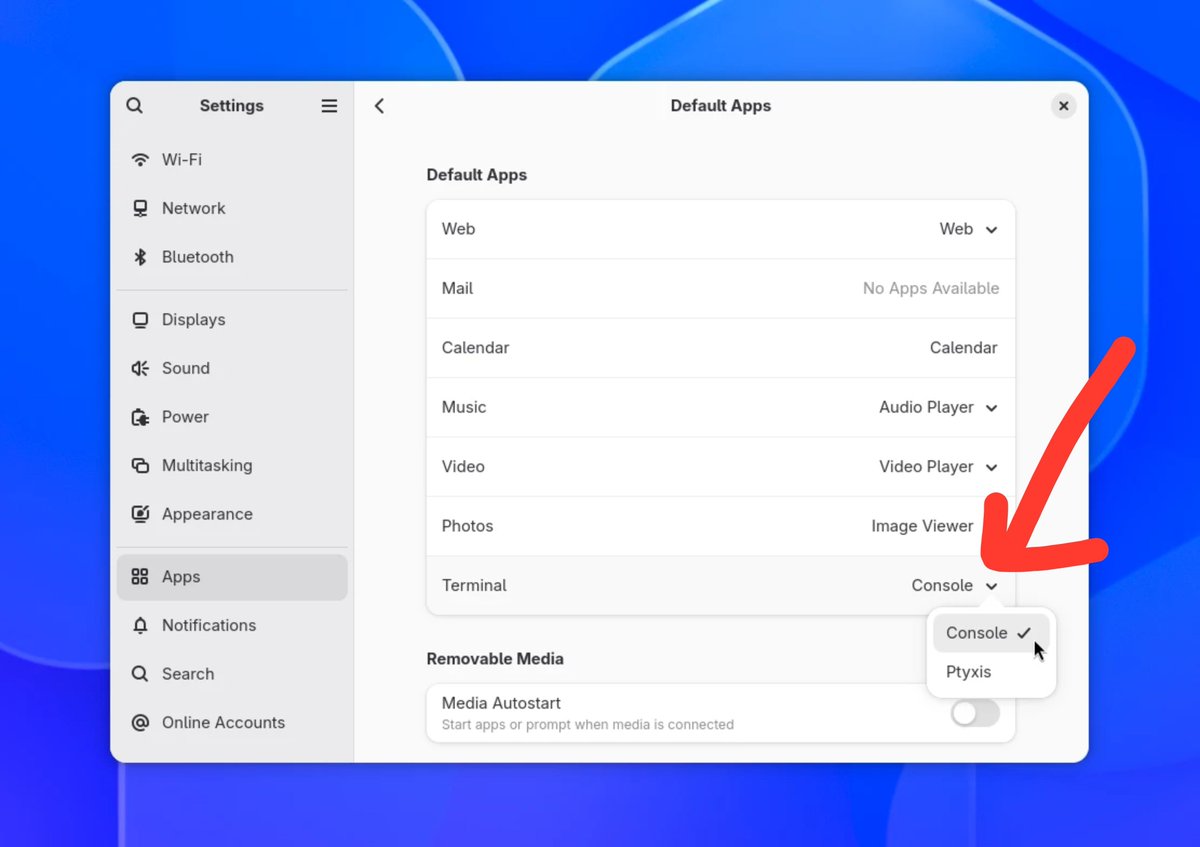Click the Notifications bell icon

141,626
